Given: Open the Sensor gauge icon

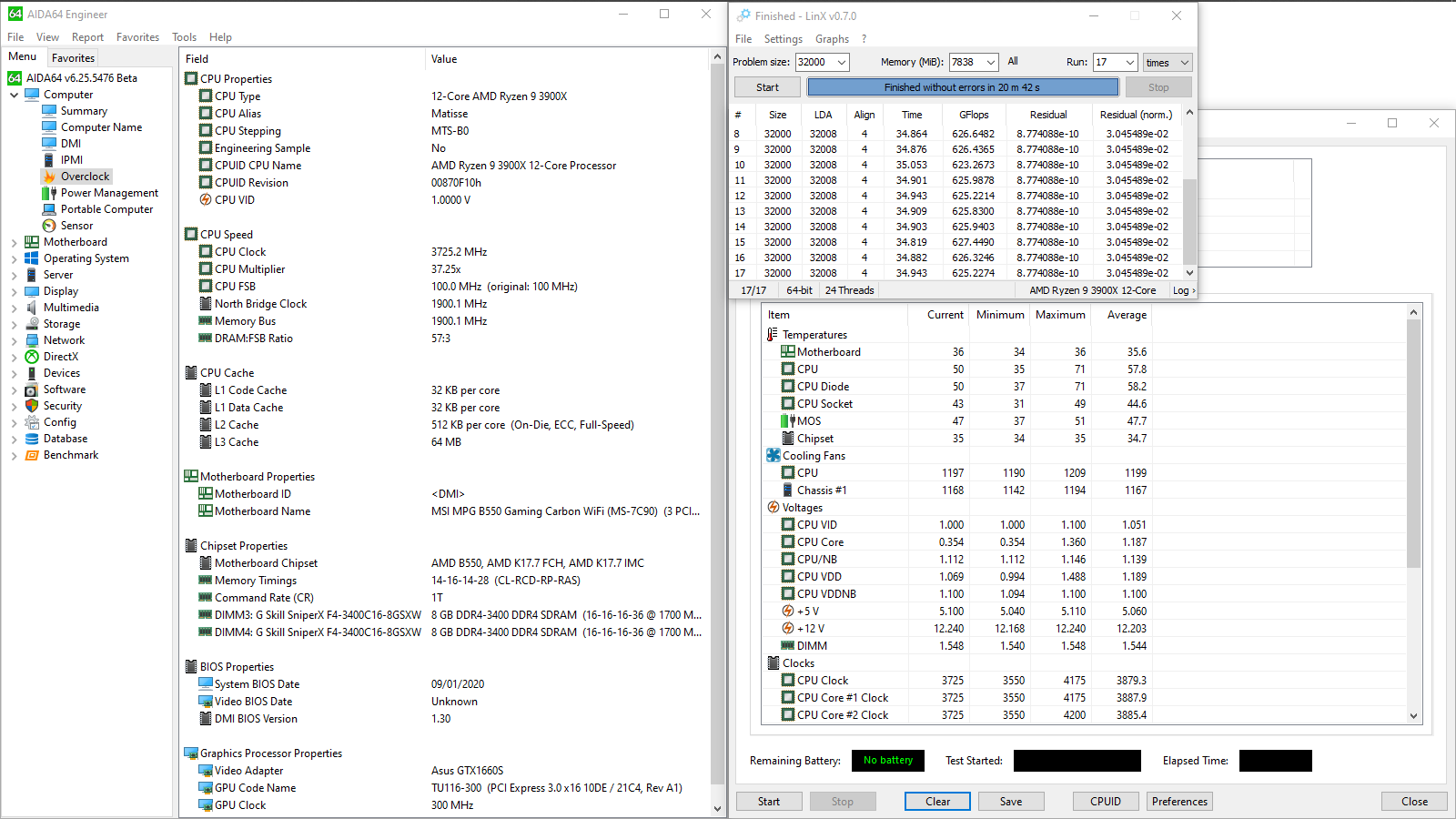Looking at the screenshot, I should (49, 226).
